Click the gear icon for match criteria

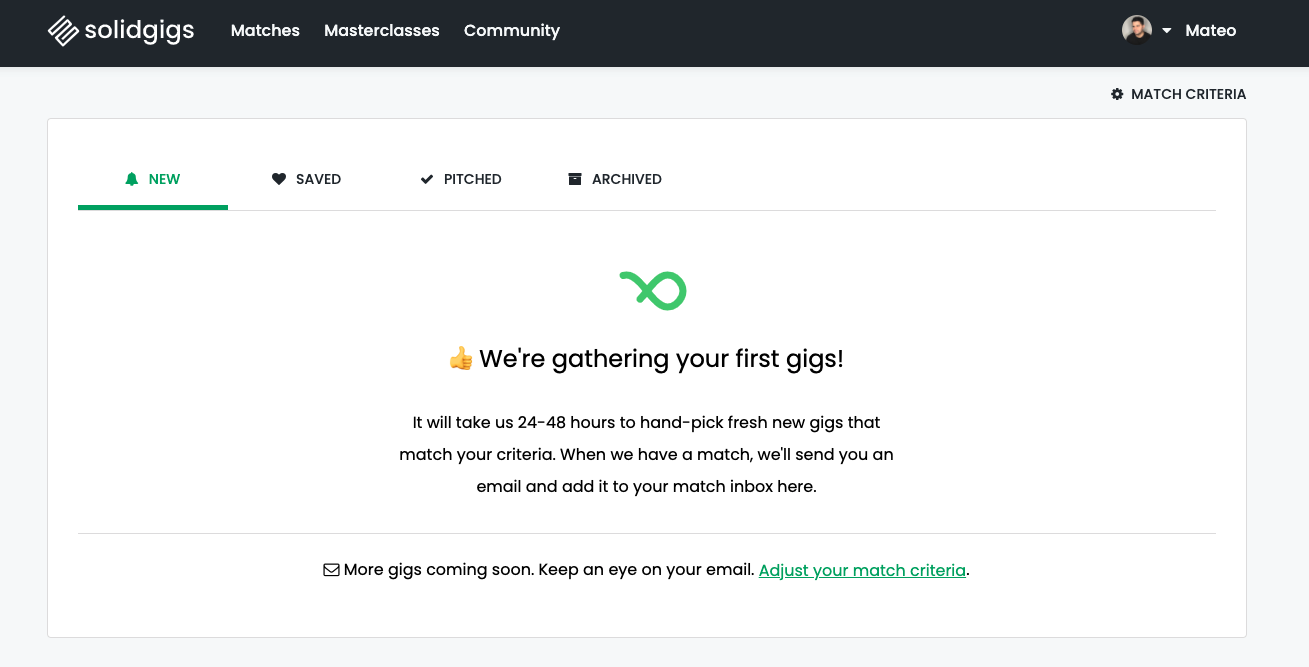(1117, 94)
